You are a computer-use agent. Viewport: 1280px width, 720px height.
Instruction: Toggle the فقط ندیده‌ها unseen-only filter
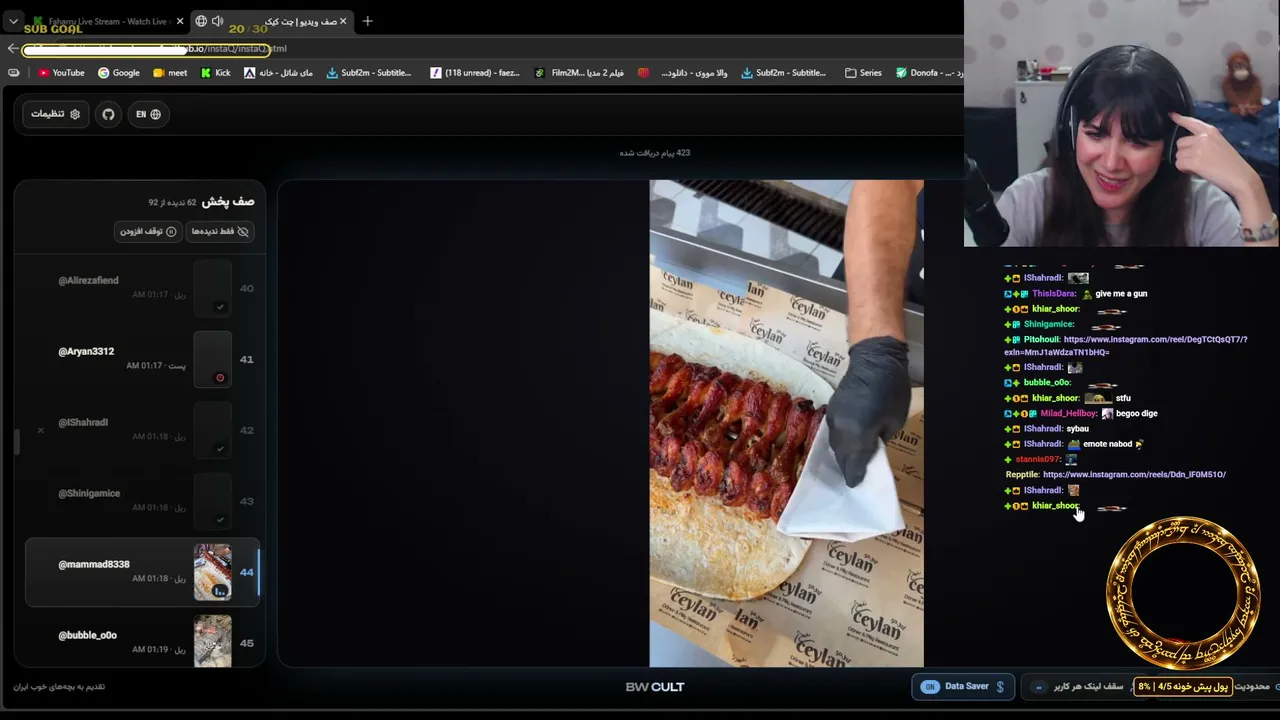tap(220, 231)
